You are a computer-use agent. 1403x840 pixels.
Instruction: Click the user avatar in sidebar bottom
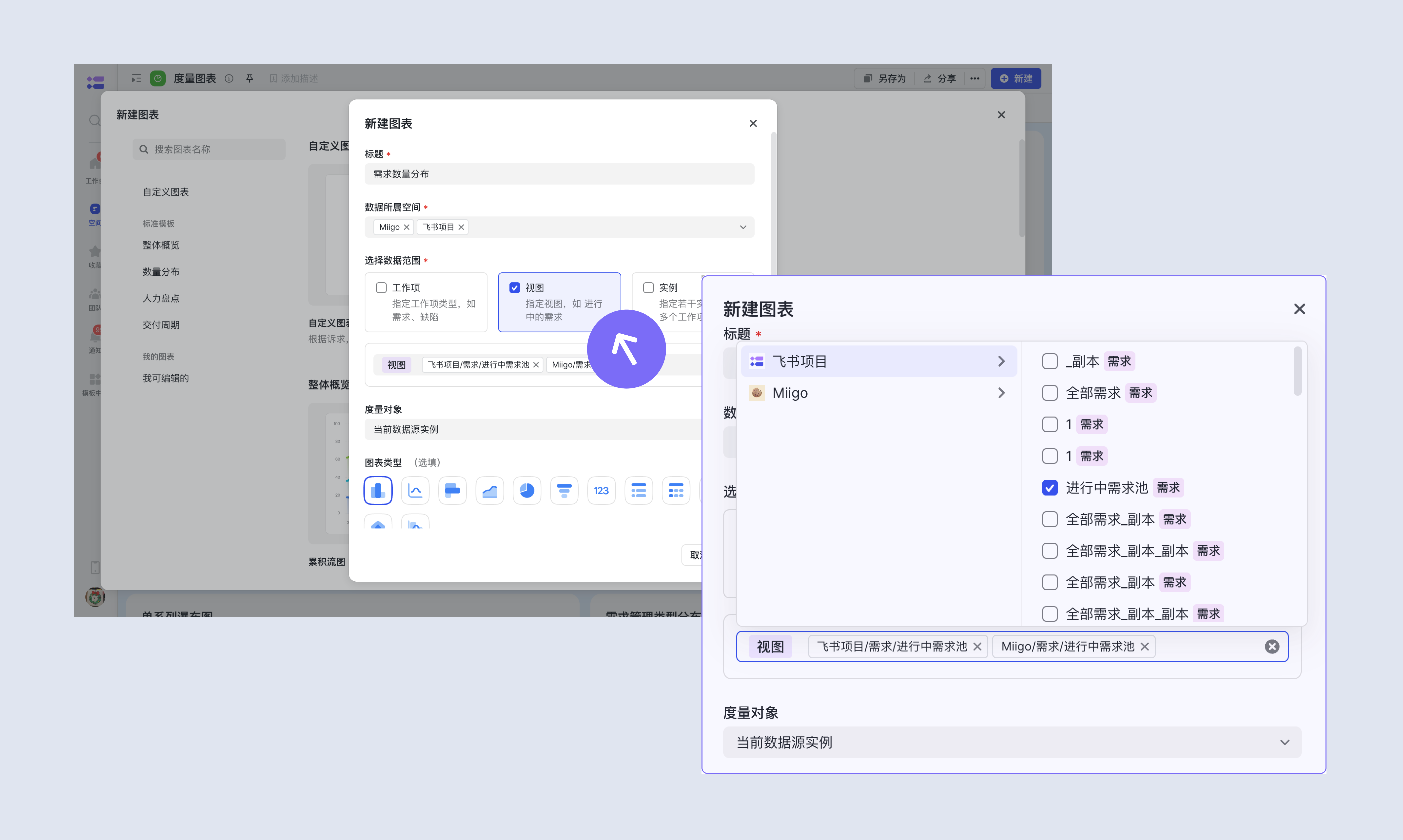pyautogui.click(x=95, y=597)
